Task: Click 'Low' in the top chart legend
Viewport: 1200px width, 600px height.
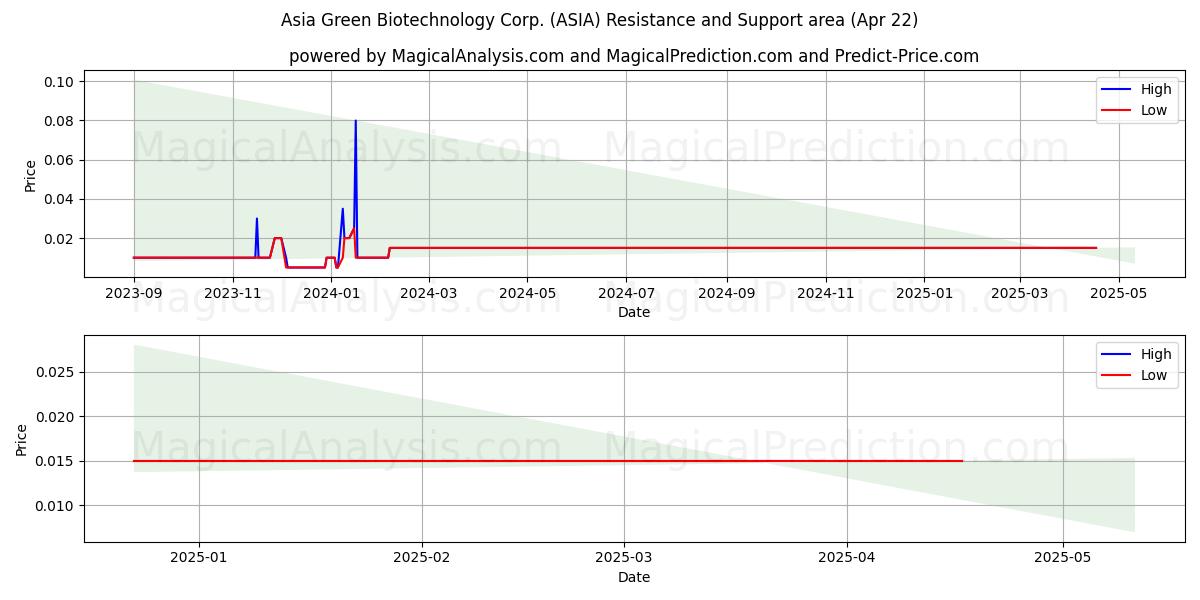Action: coord(1154,110)
